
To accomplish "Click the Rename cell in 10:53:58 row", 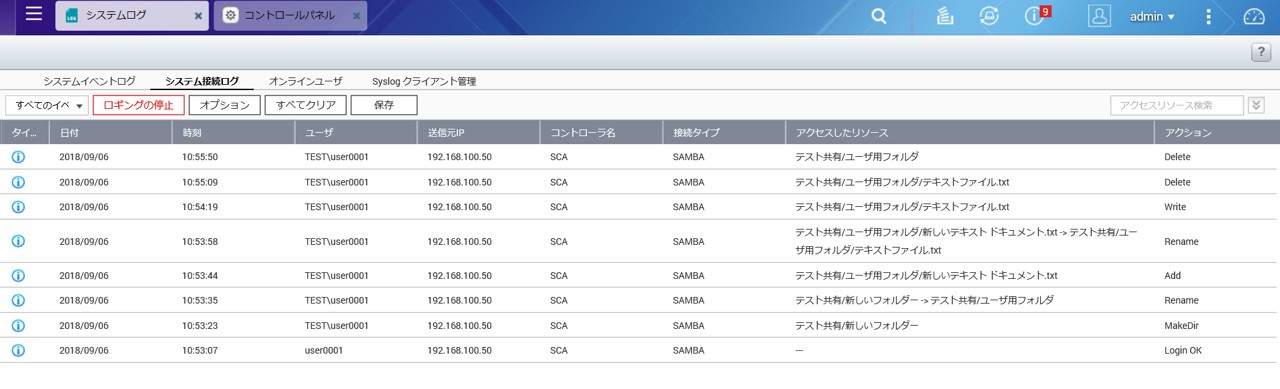I will 1181,241.
